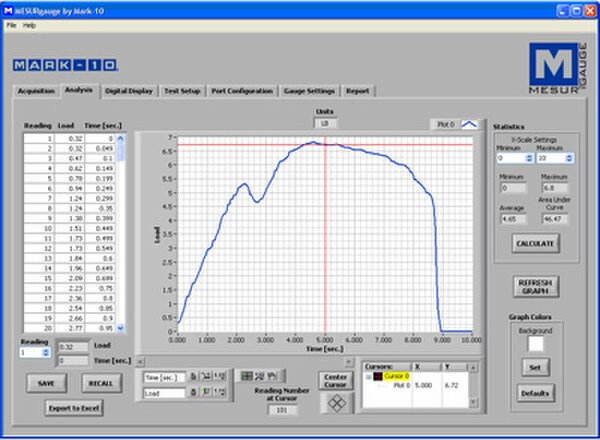The image size is (600, 440).
Task: Click the Reading number input field
Action: coord(31,352)
